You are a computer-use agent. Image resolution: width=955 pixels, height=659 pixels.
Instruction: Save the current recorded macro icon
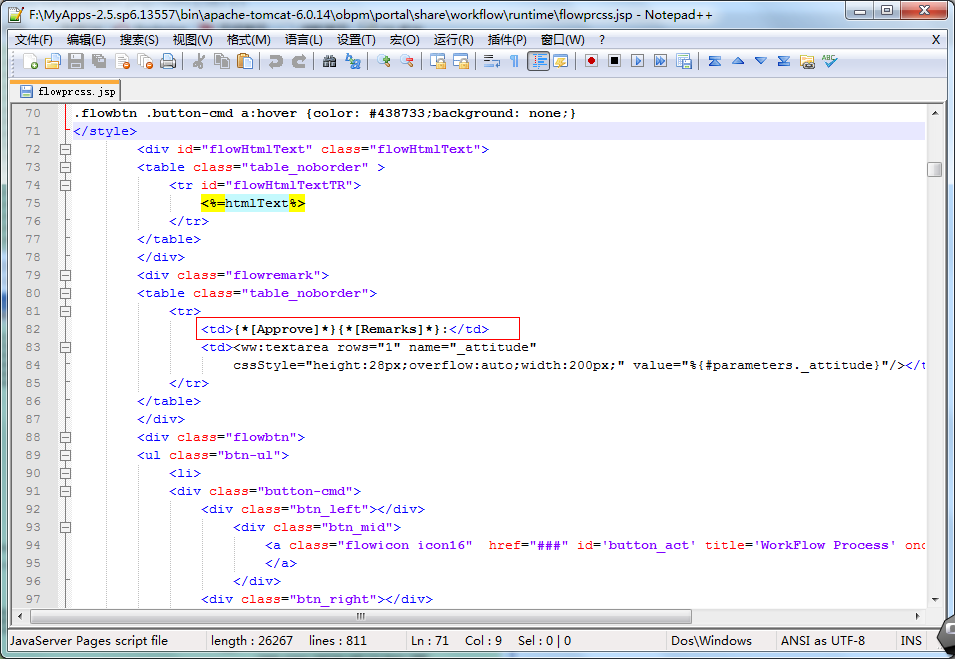click(x=683, y=61)
